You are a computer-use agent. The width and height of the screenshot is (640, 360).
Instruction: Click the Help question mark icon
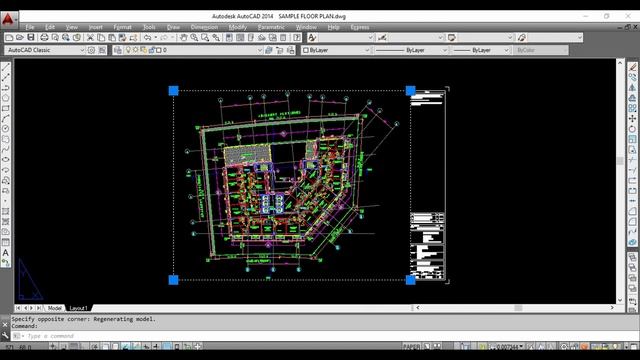point(297,38)
